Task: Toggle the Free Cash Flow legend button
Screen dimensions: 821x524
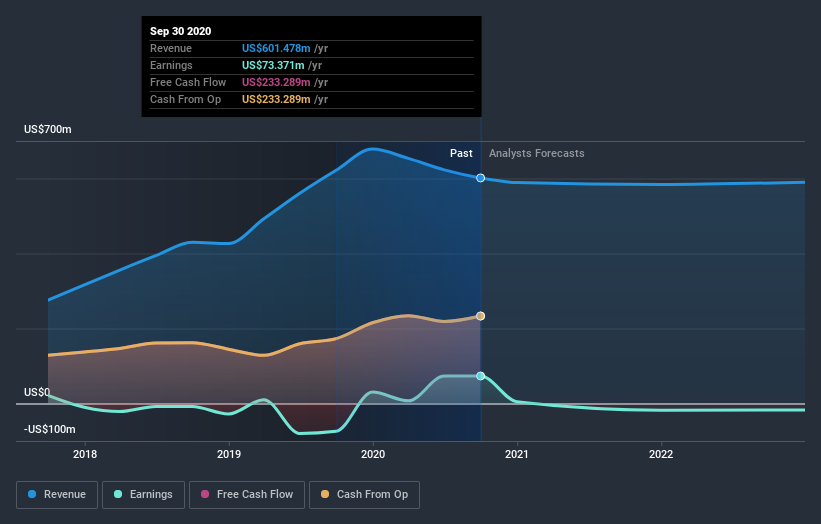Action: [x=247, y=495]
